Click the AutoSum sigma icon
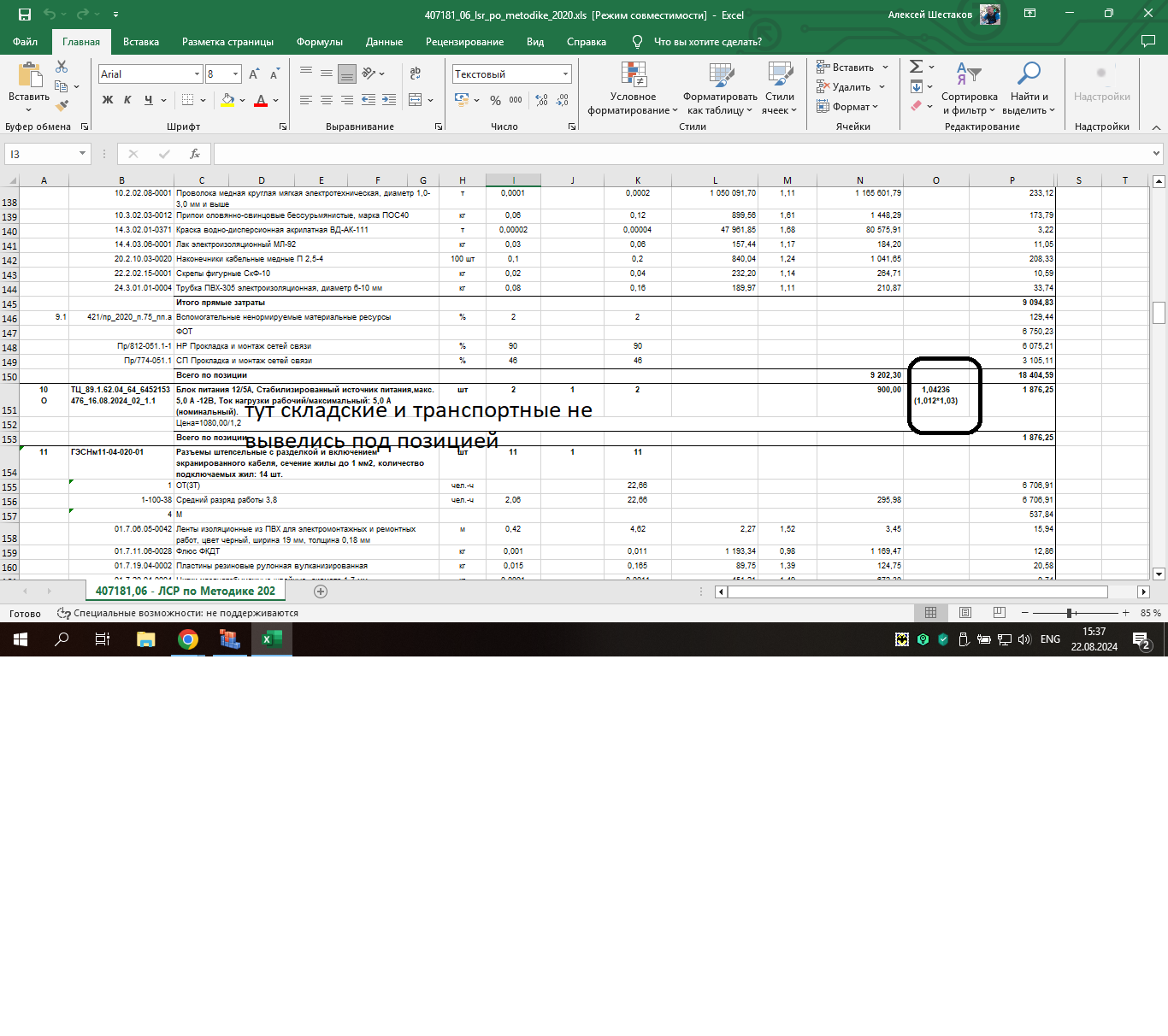Viewport: 1168px width, 1036px height. [x=916, y=67]
